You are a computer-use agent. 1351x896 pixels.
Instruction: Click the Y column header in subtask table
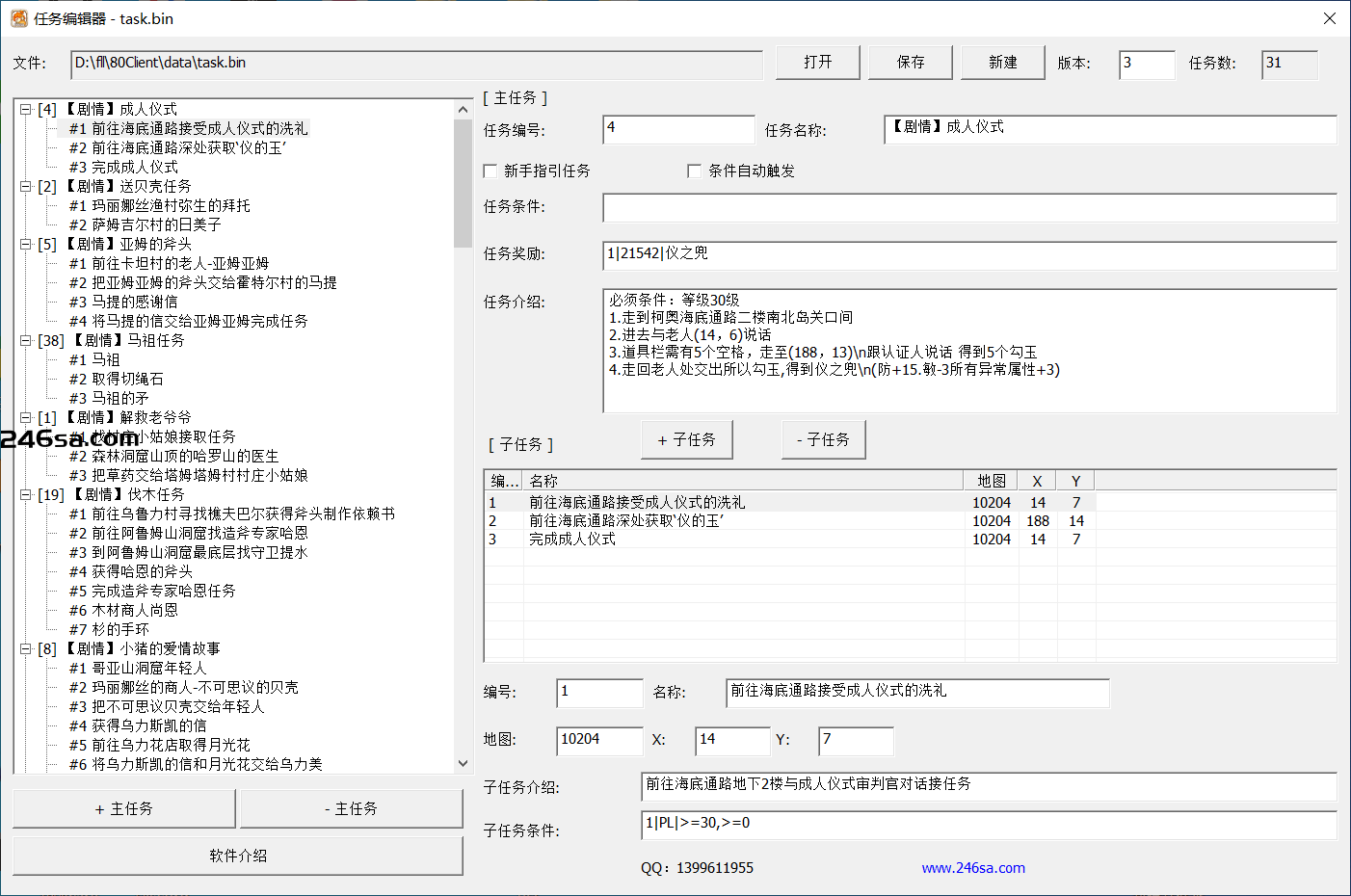1076,481
